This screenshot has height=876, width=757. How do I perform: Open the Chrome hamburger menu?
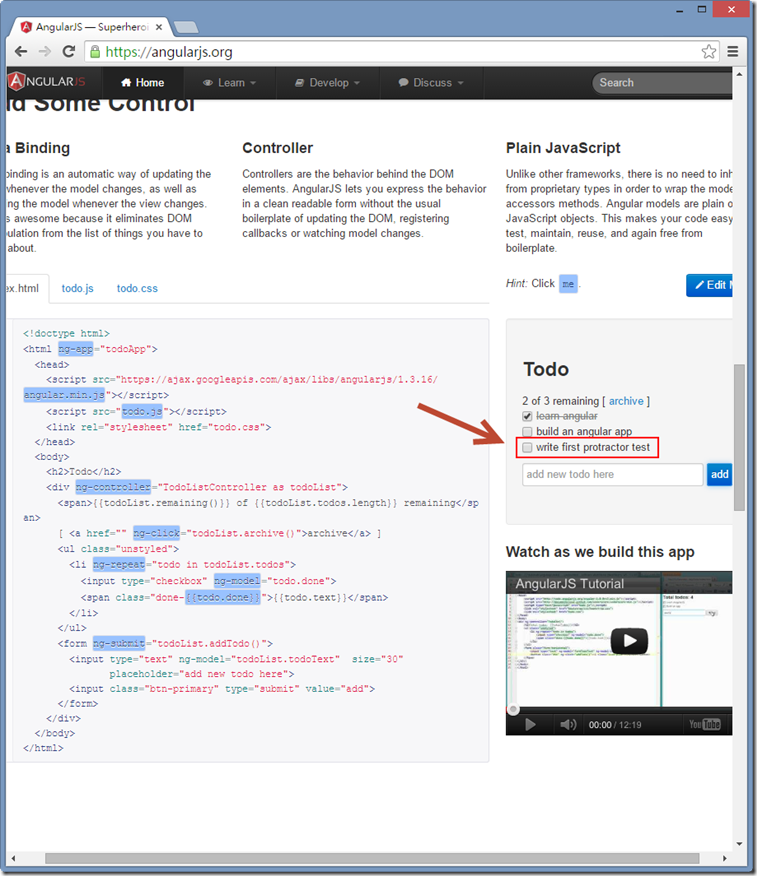733,52
